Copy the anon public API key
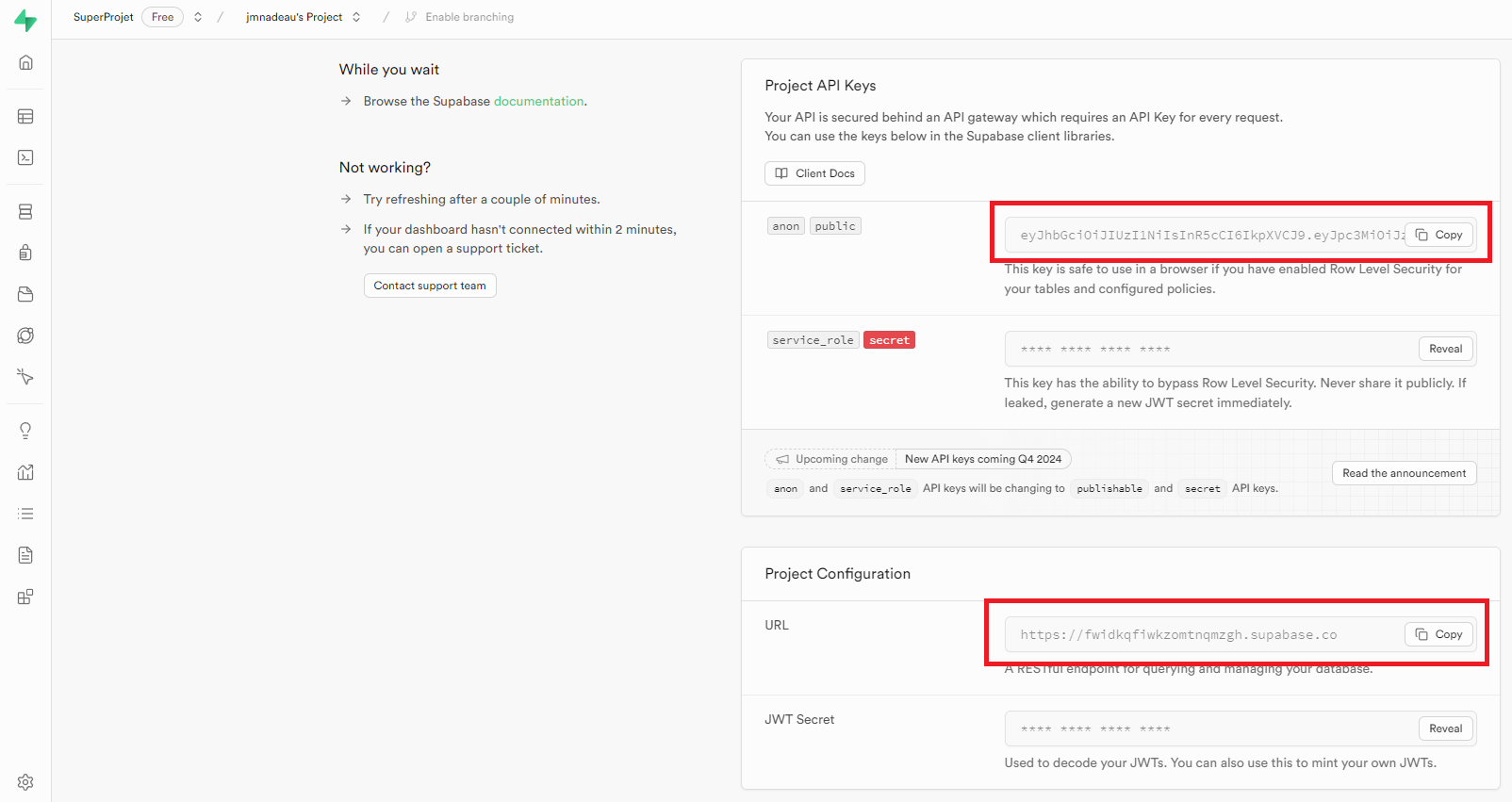The height and width of the screenshot is (802, 1512). click(1438, 235)
